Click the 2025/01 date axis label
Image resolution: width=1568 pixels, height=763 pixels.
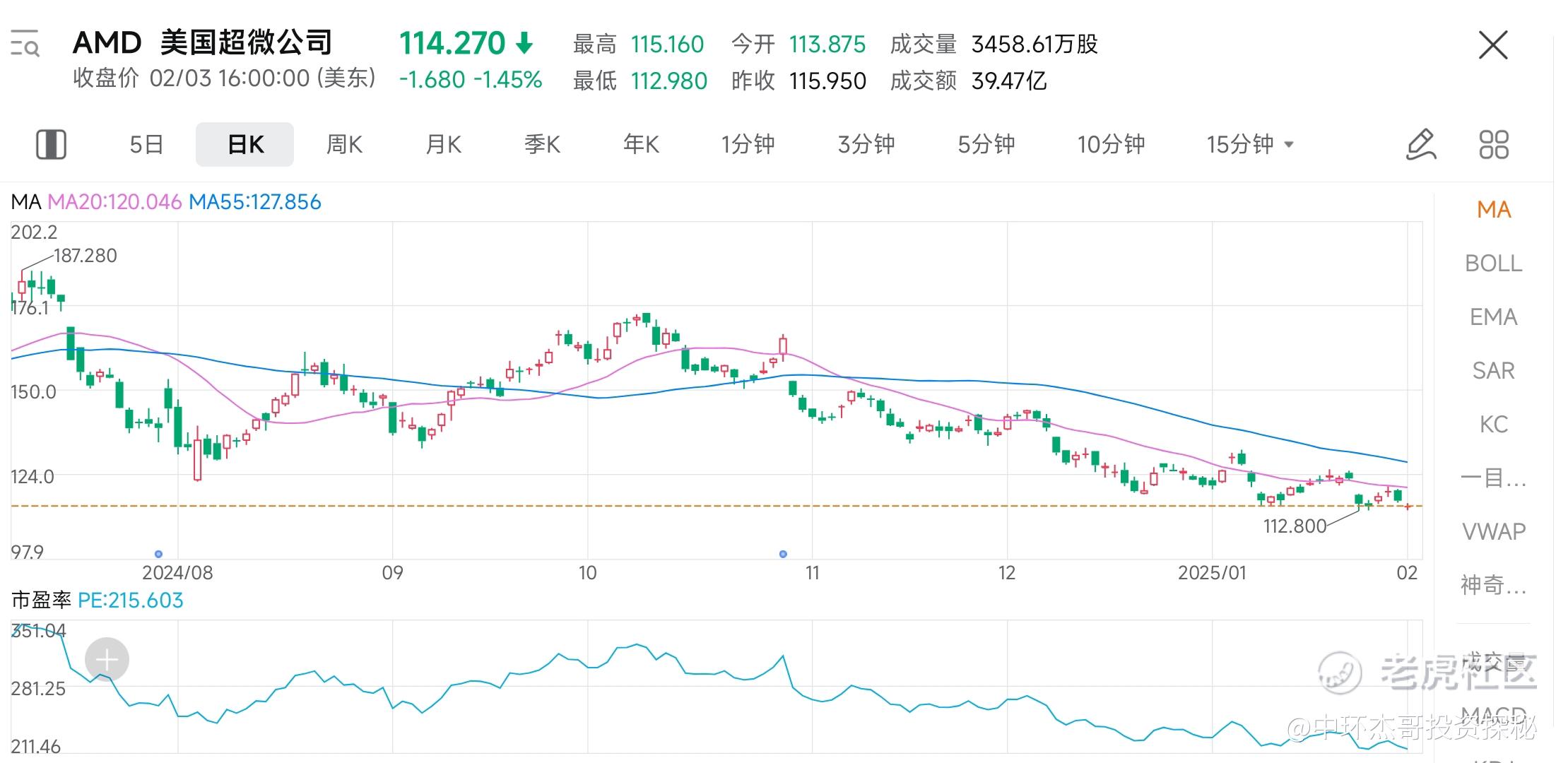(1212, 572)
